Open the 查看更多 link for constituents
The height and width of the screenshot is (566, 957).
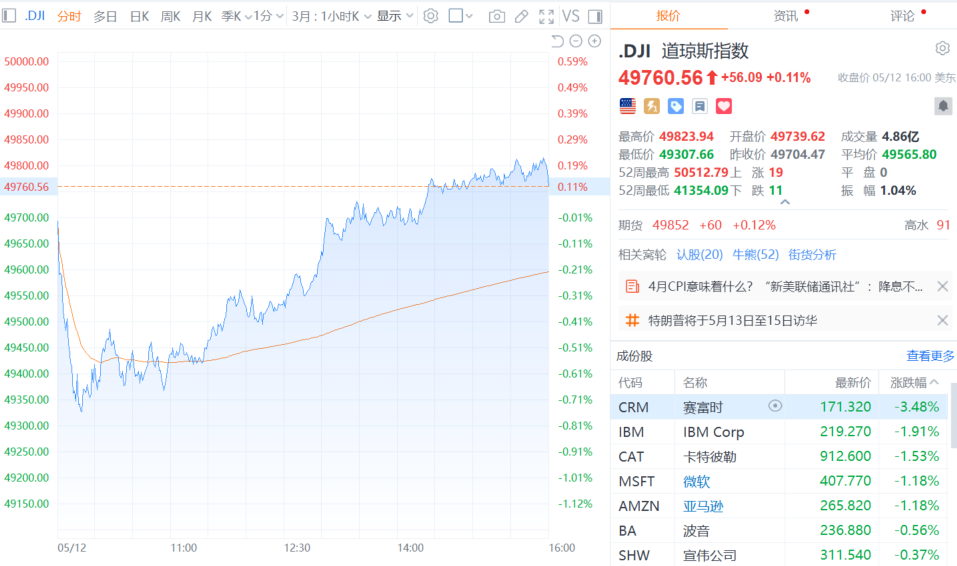tap(930, 356)
